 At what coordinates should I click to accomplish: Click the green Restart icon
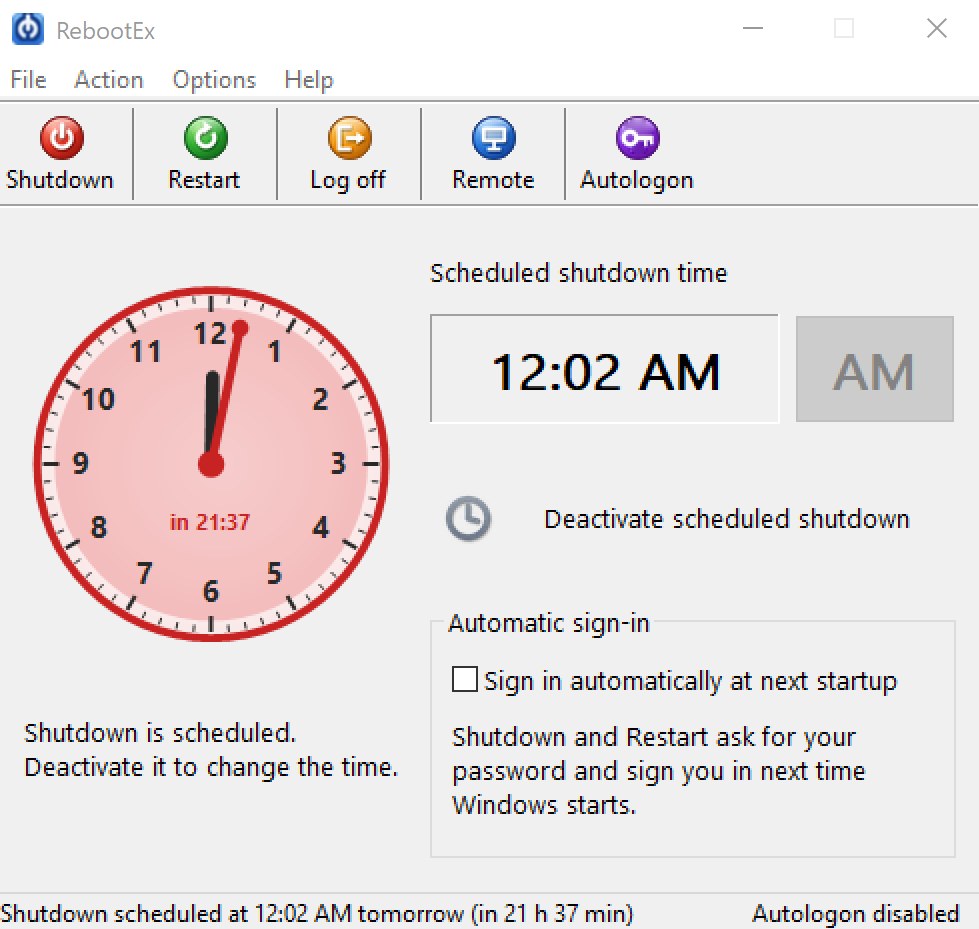(205, 138)
